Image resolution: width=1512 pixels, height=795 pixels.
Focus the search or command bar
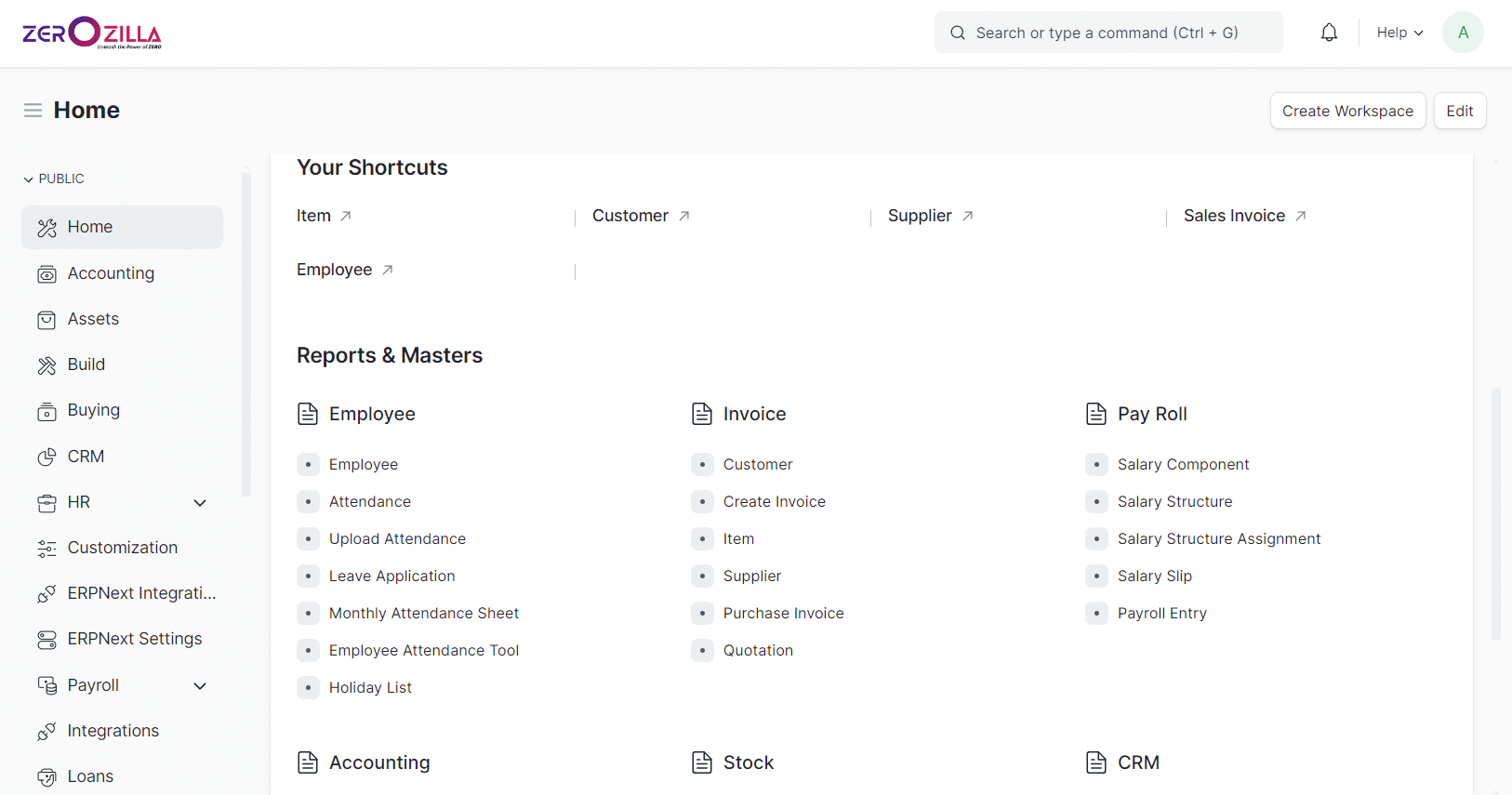[x=1107, y=33]
